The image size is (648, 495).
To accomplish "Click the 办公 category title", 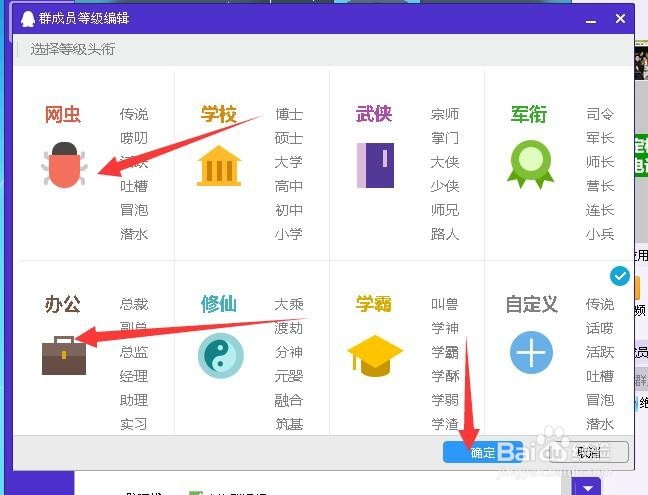I will (x=63, y=305).
